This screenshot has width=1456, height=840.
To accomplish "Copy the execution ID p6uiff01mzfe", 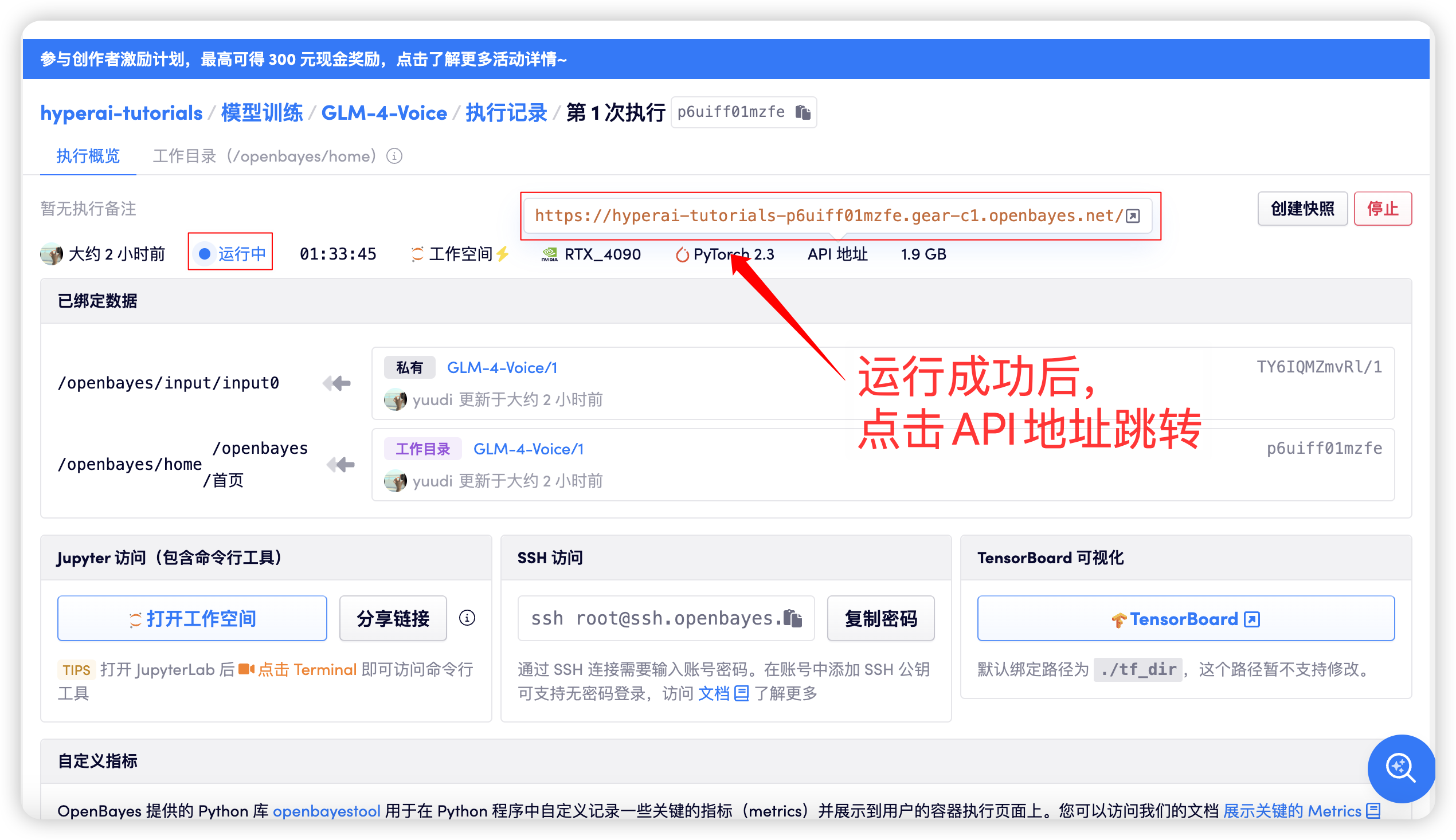I will click(x=803, y=112).
